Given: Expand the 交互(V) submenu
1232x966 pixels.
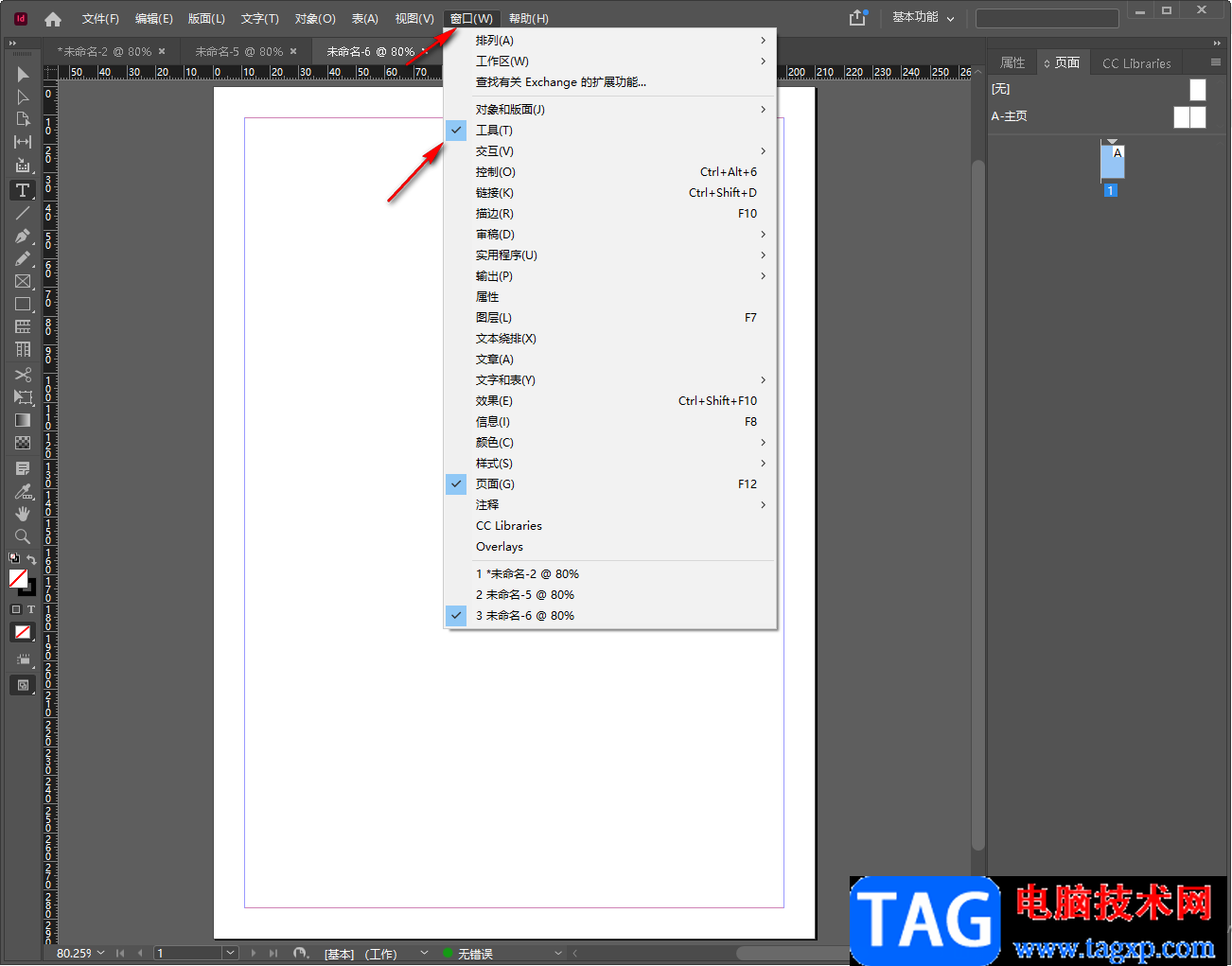Looking at the screenshot, I should point(610,151).
